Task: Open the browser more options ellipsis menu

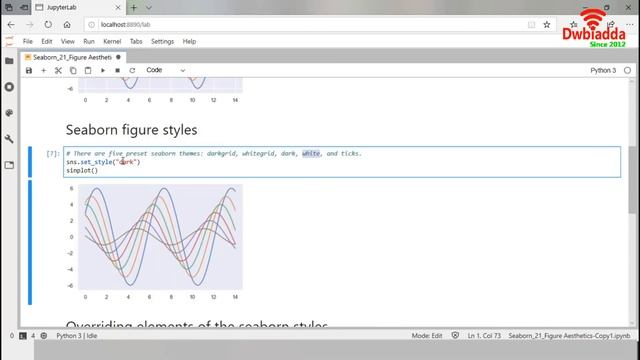Action: pos(630,24)
